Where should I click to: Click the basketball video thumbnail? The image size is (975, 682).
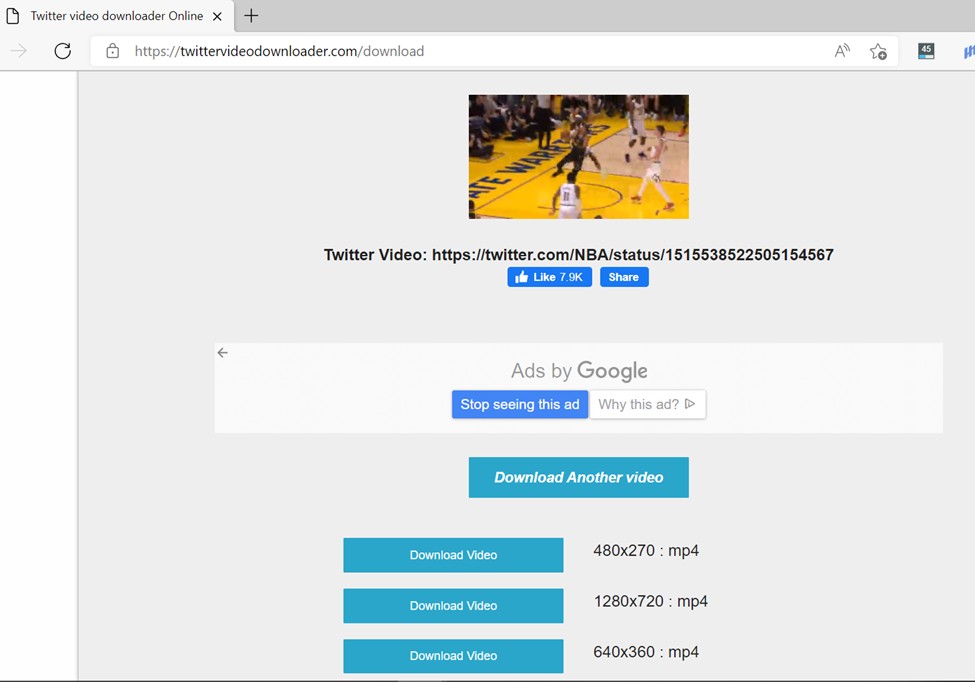point(578,157)
